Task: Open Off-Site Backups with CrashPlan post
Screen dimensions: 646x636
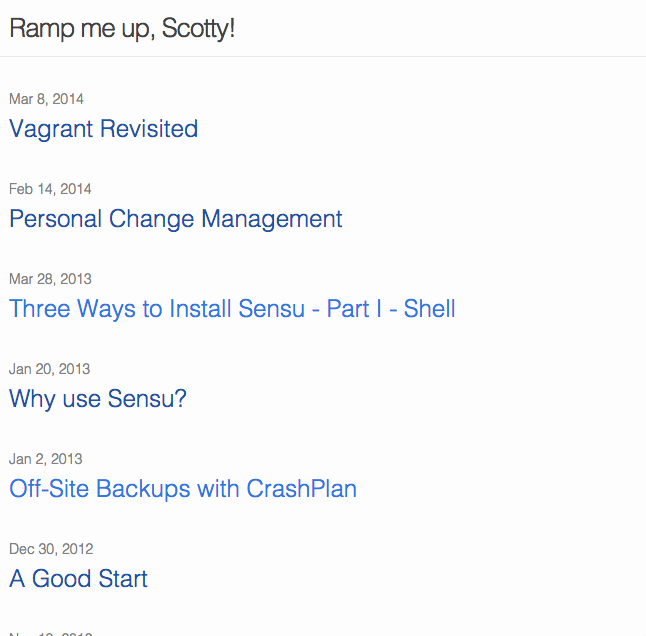Action: [183, 489]
